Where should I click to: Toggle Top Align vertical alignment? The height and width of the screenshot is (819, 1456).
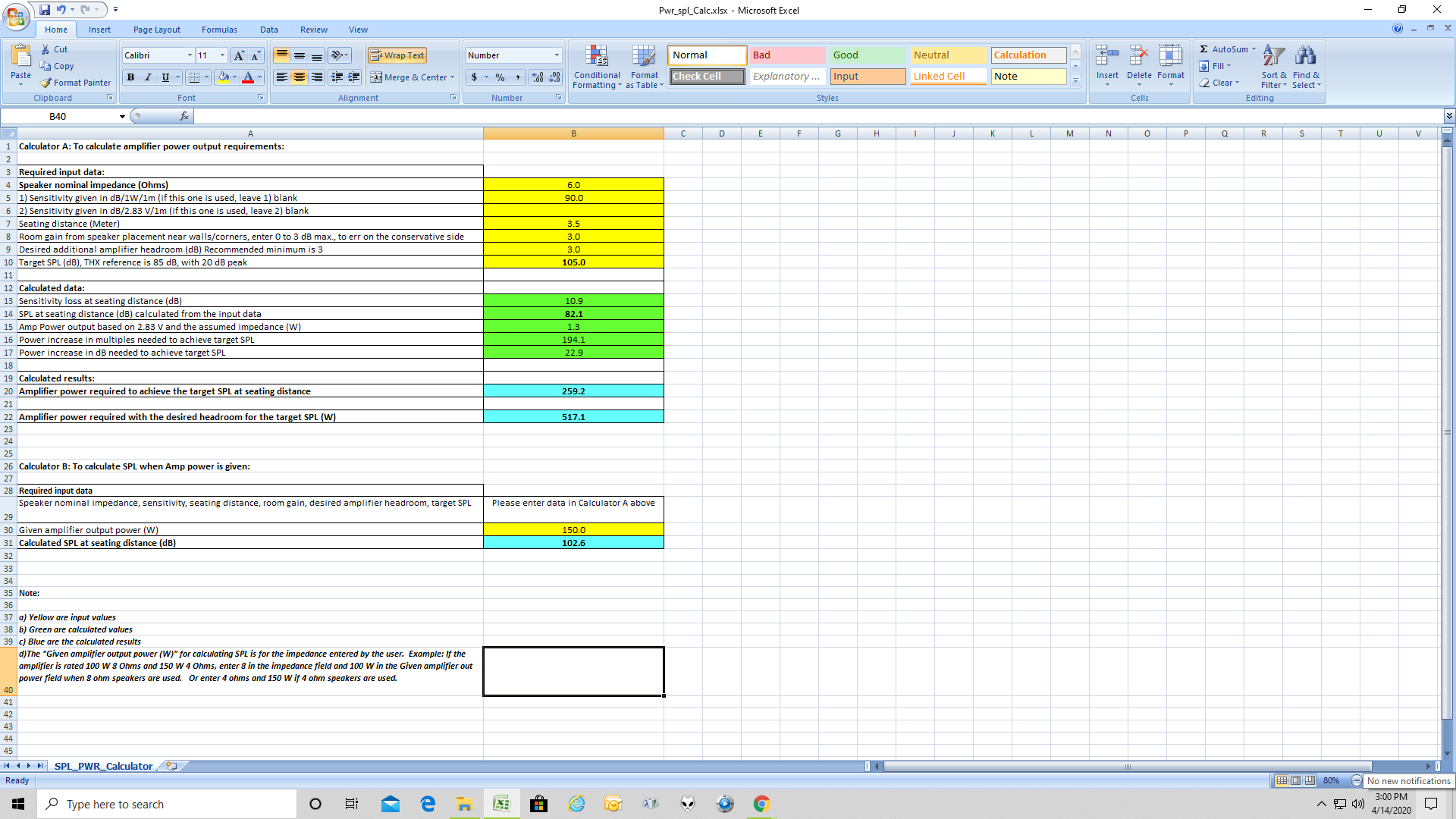281,55
